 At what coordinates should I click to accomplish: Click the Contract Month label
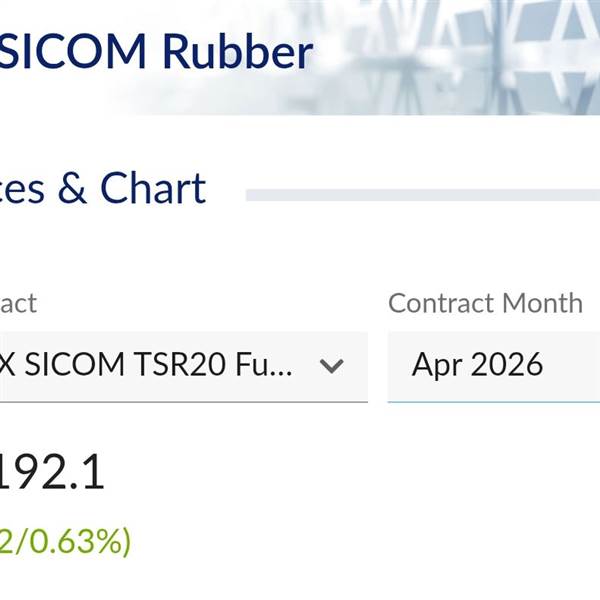(485, 303)
